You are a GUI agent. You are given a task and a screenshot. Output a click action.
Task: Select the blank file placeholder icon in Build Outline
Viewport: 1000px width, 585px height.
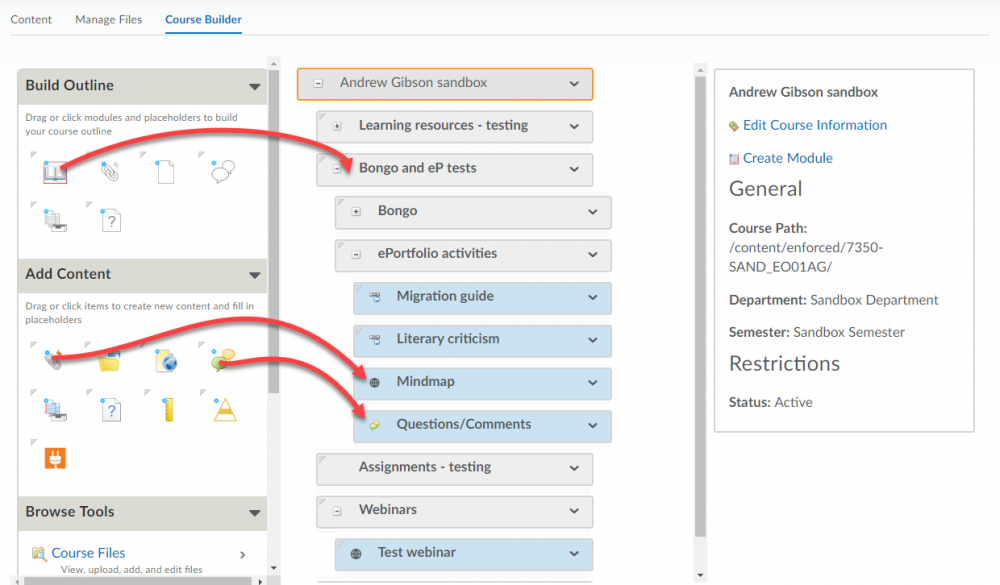click(165, 172)
